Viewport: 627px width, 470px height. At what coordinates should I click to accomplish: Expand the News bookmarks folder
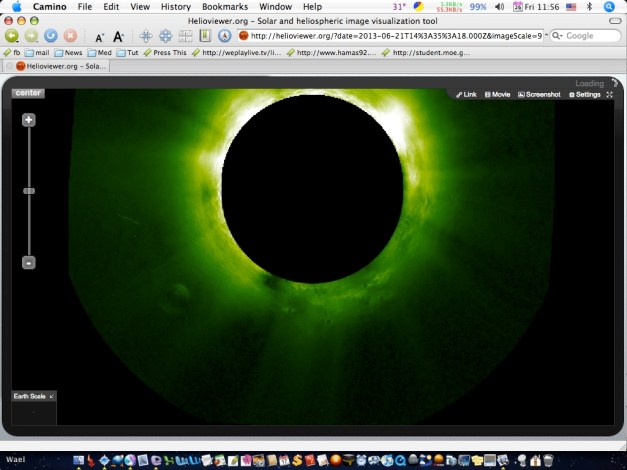point(68,53)
